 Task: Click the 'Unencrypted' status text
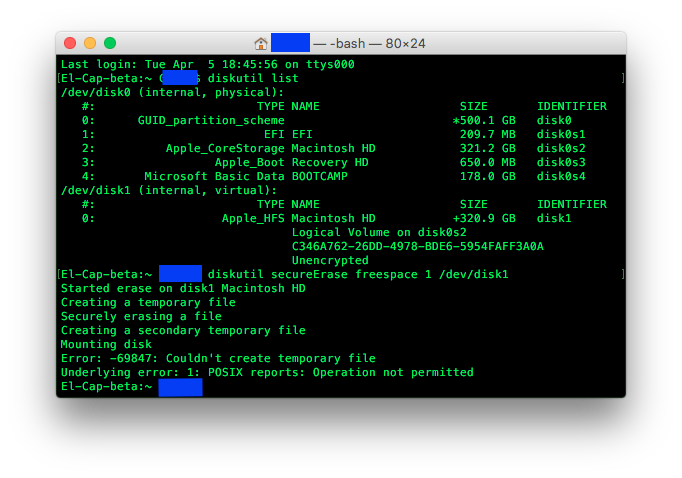click(x=330, y=260)
